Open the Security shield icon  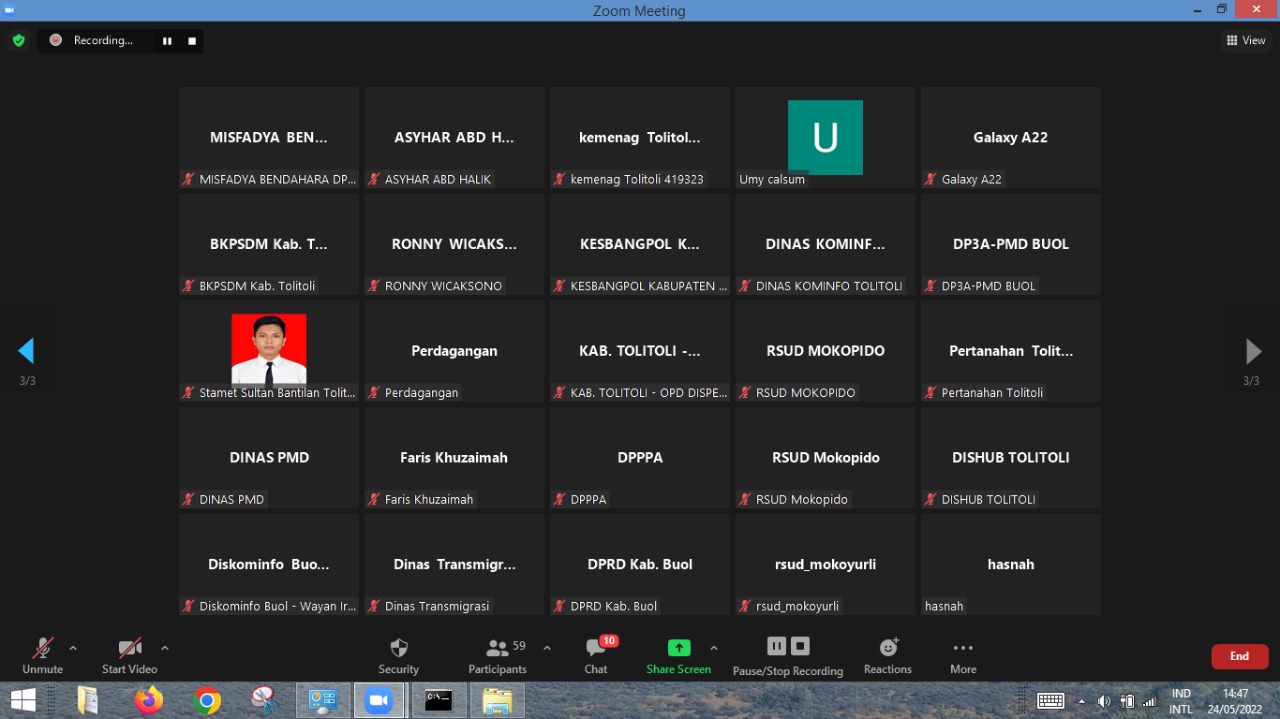click(x=398, y=648)
